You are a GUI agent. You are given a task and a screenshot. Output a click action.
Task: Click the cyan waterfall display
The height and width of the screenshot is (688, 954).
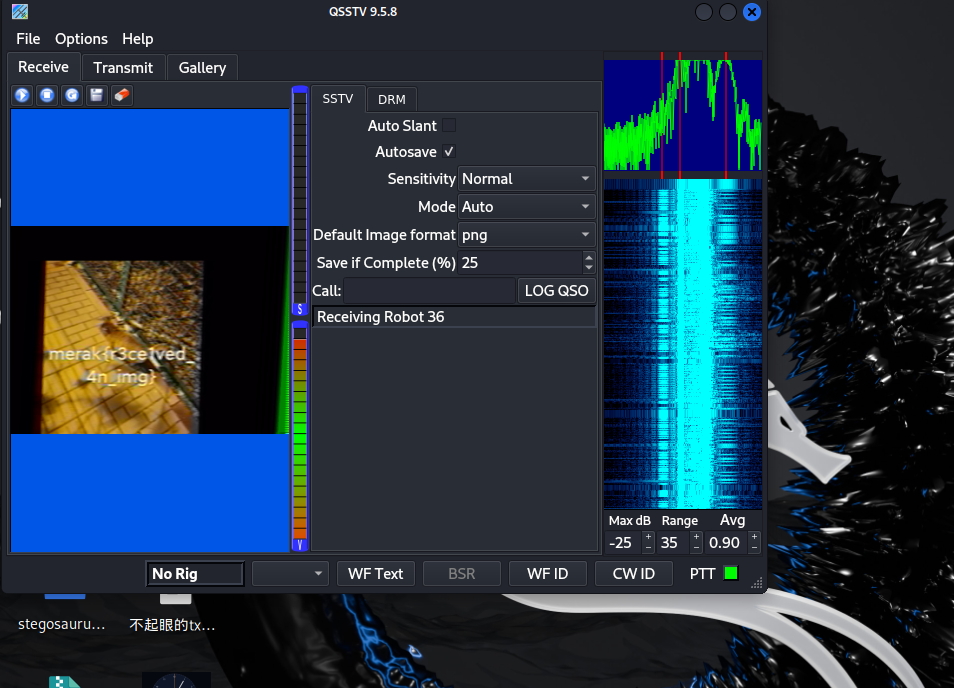click(x=683, y=344)
